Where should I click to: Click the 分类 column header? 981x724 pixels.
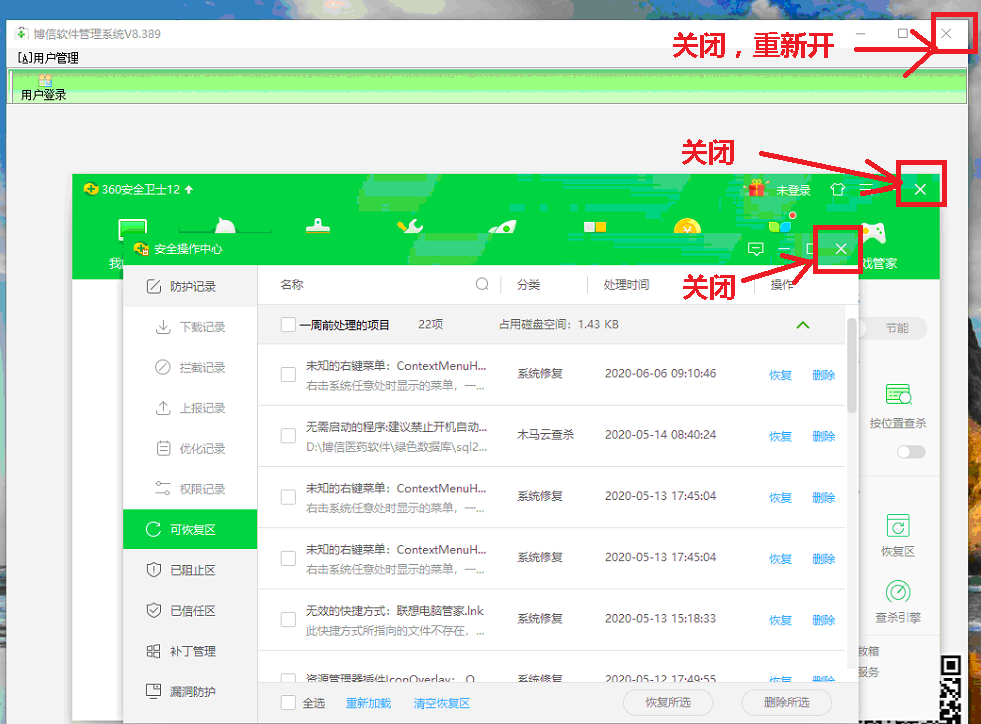[x=529, y=285]
